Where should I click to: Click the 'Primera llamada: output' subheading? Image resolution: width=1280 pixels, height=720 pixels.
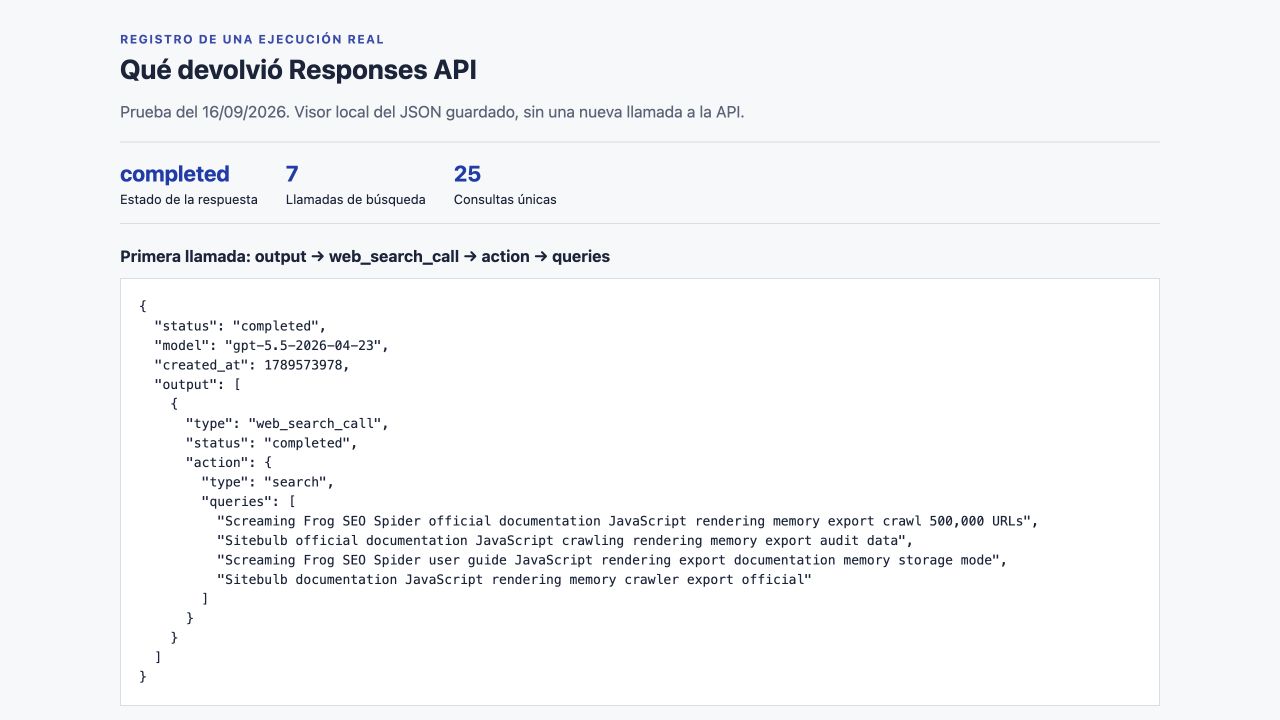[365, 256]
